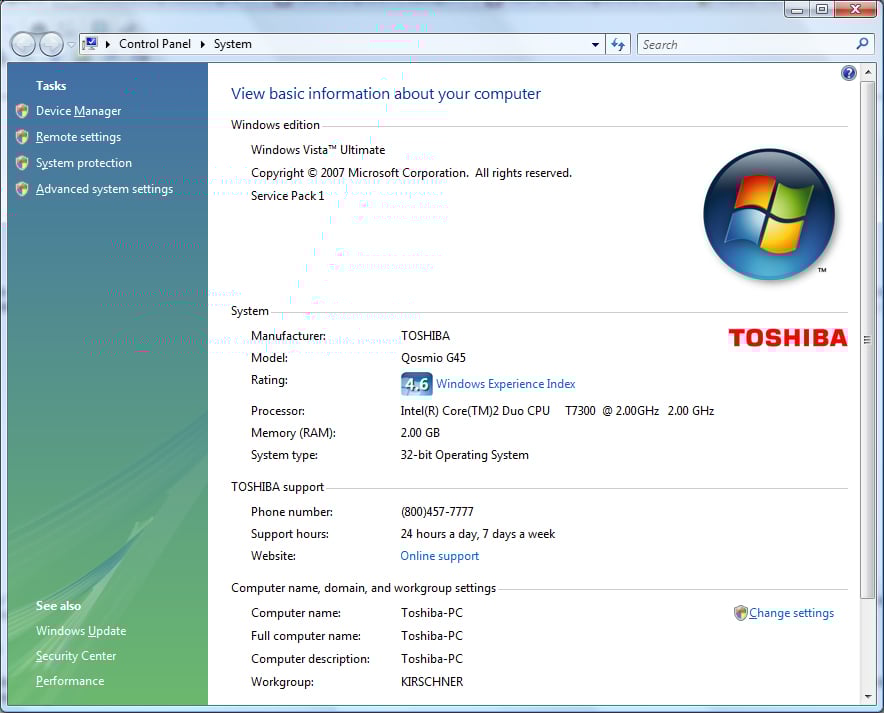Click the TOSHIBA red logo image
The height and width of the screenshot is (713, 884).
(788, 338)
